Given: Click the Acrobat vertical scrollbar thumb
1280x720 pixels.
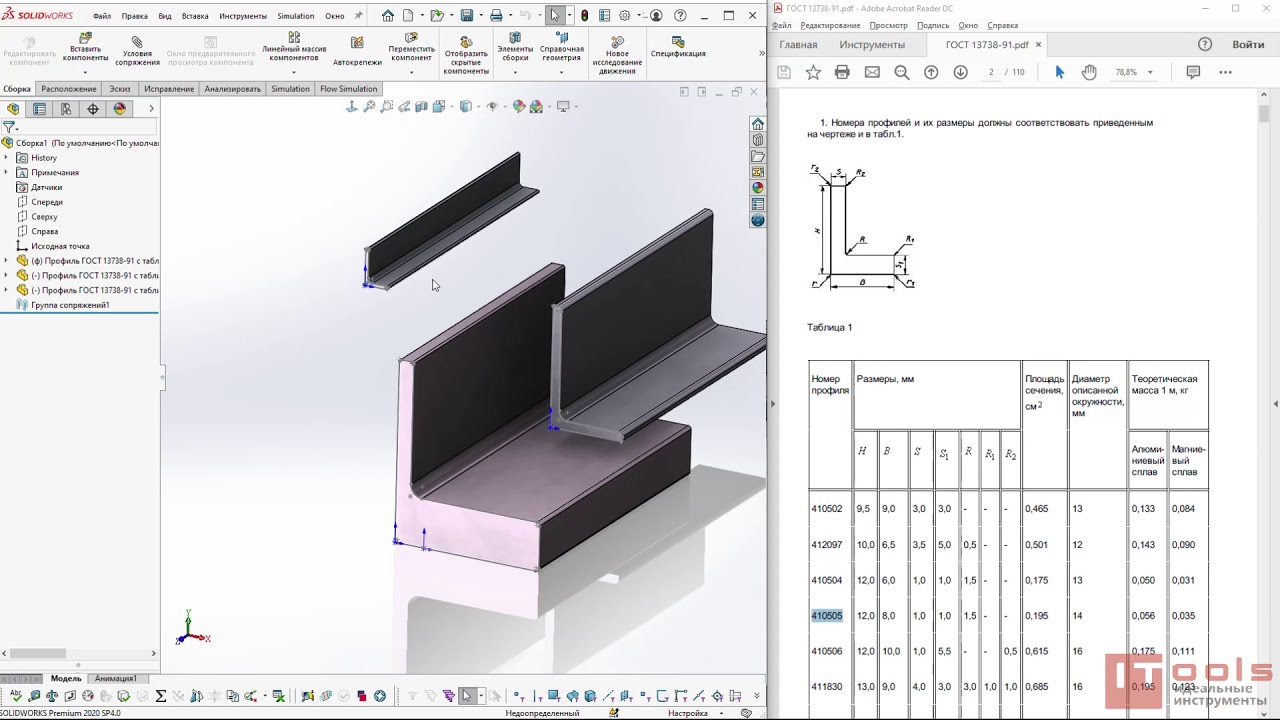Looking at the screenshot, I should pos(1263,113).
